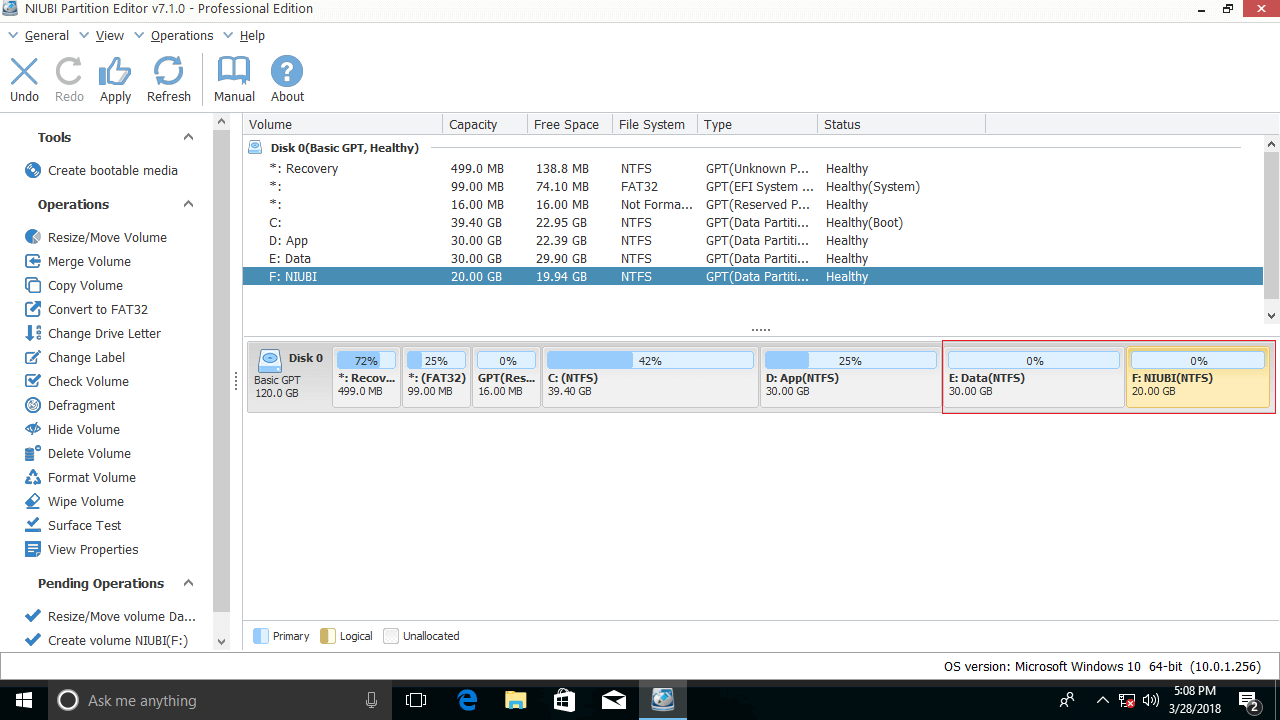This screenshot has height=720, width=1280.
Task: Click the Hide Volume icon
Action: [x=33, y=429]
